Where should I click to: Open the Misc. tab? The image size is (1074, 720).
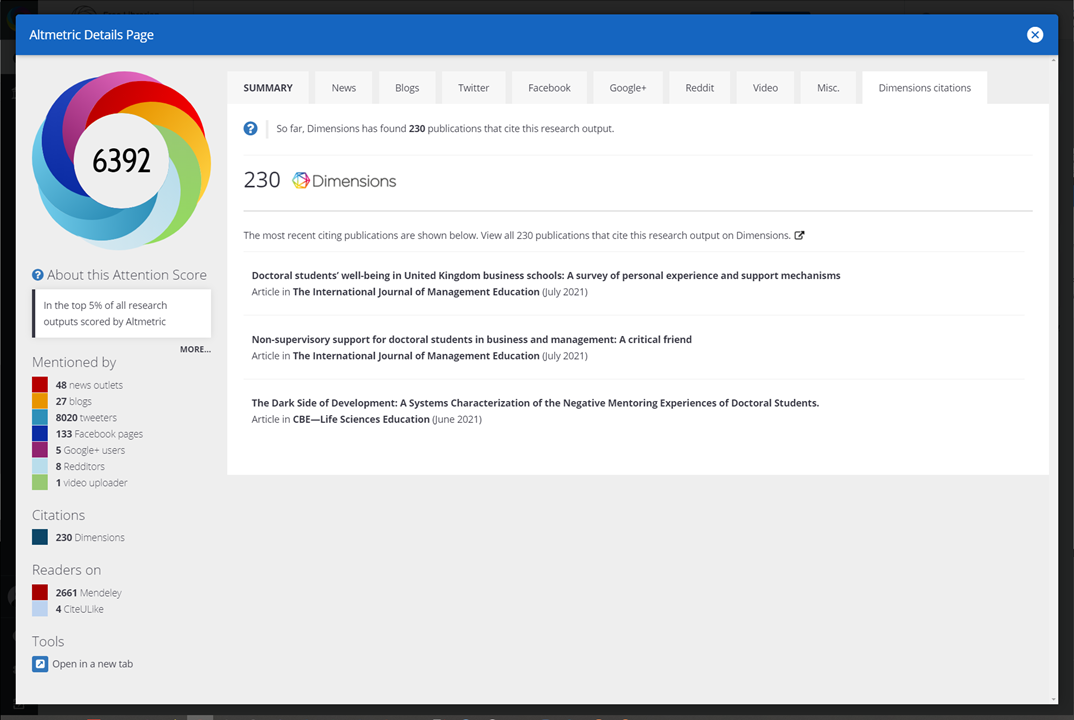[828, 87]
